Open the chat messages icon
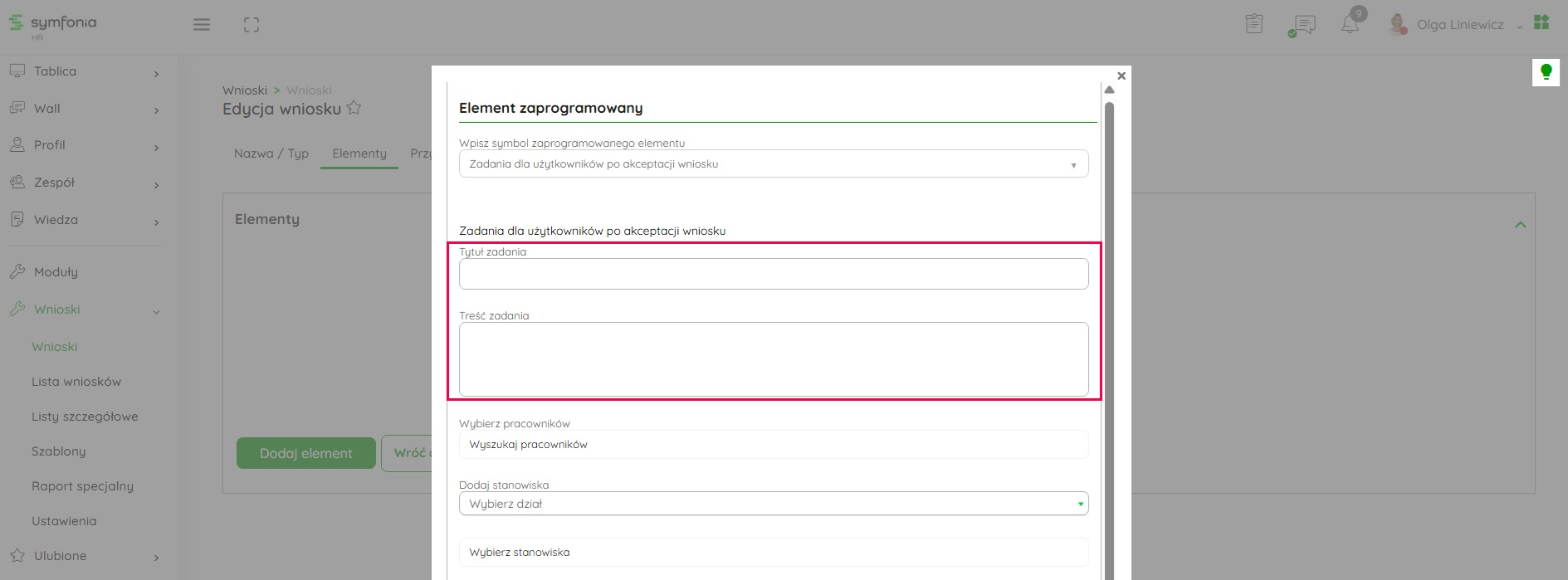 pyautogui.click(x=1303, y=25)
